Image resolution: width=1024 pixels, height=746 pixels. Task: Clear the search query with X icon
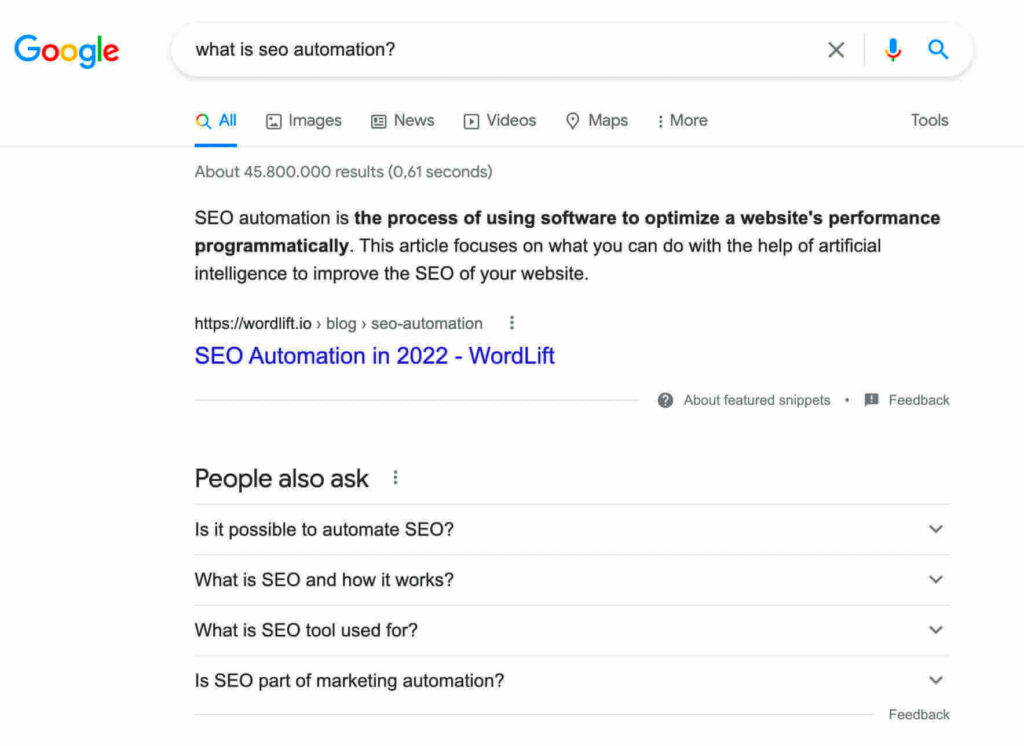(836, 50)
